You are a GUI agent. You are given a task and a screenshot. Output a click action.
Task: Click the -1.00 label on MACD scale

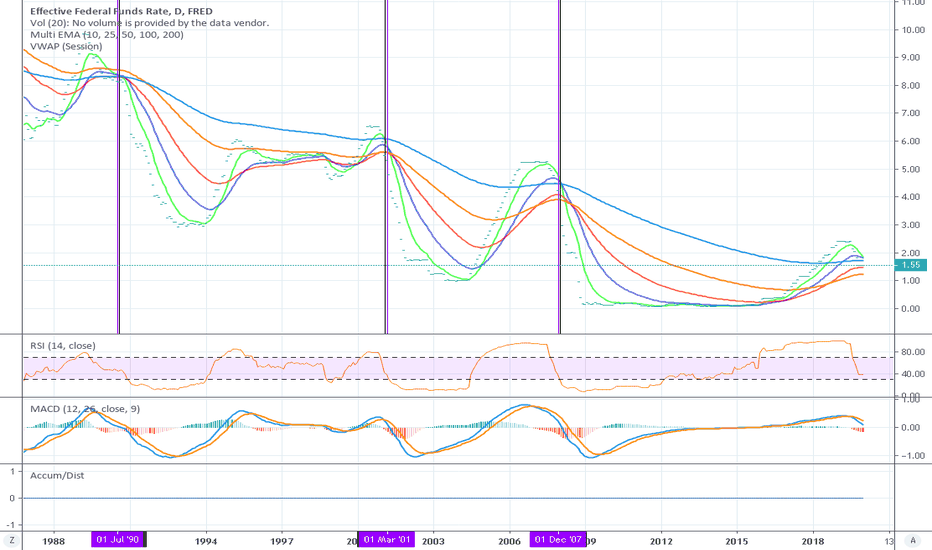pyautogui.click(x=911, y=456)
